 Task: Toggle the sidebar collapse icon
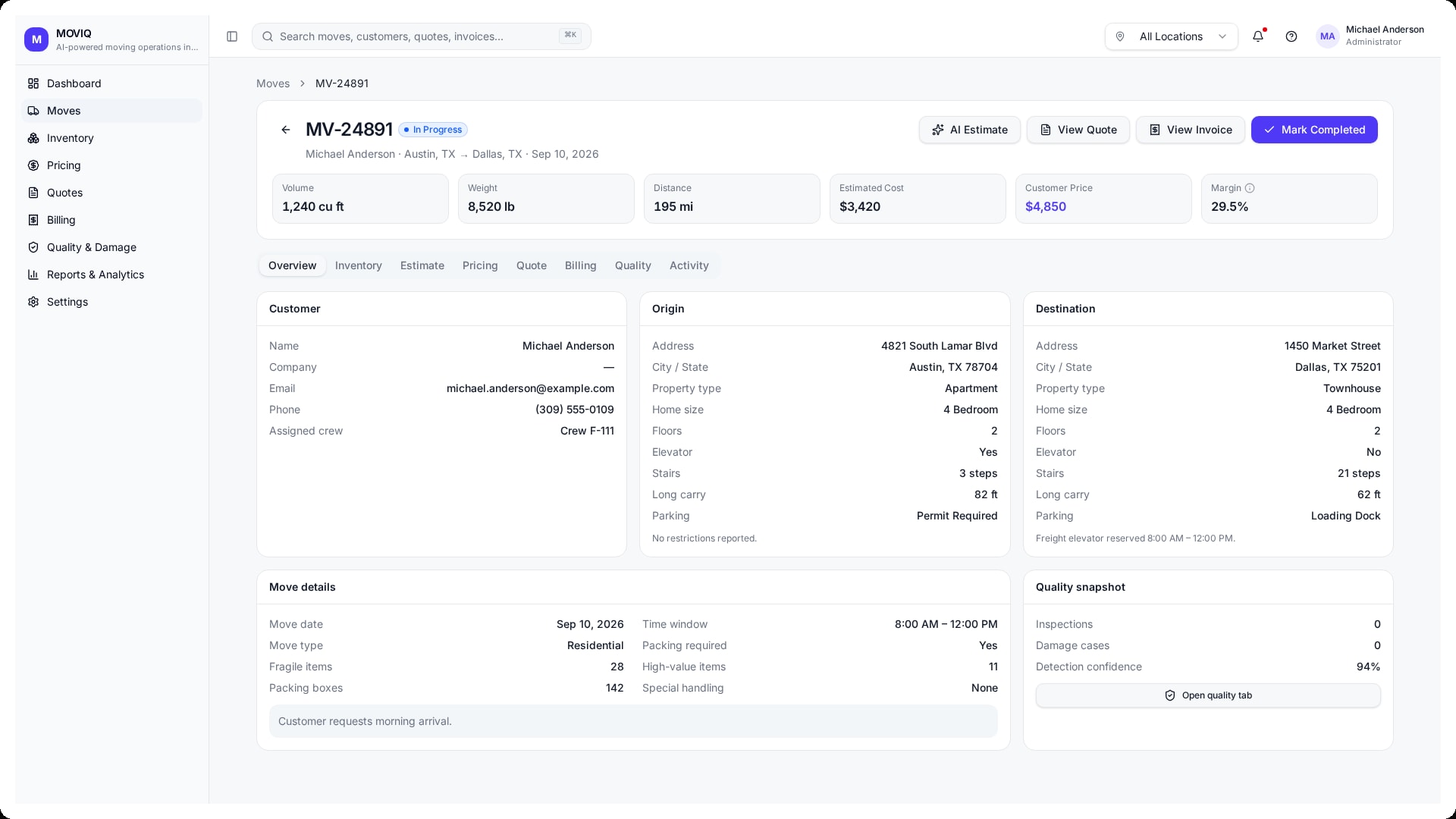pos(232,36)
